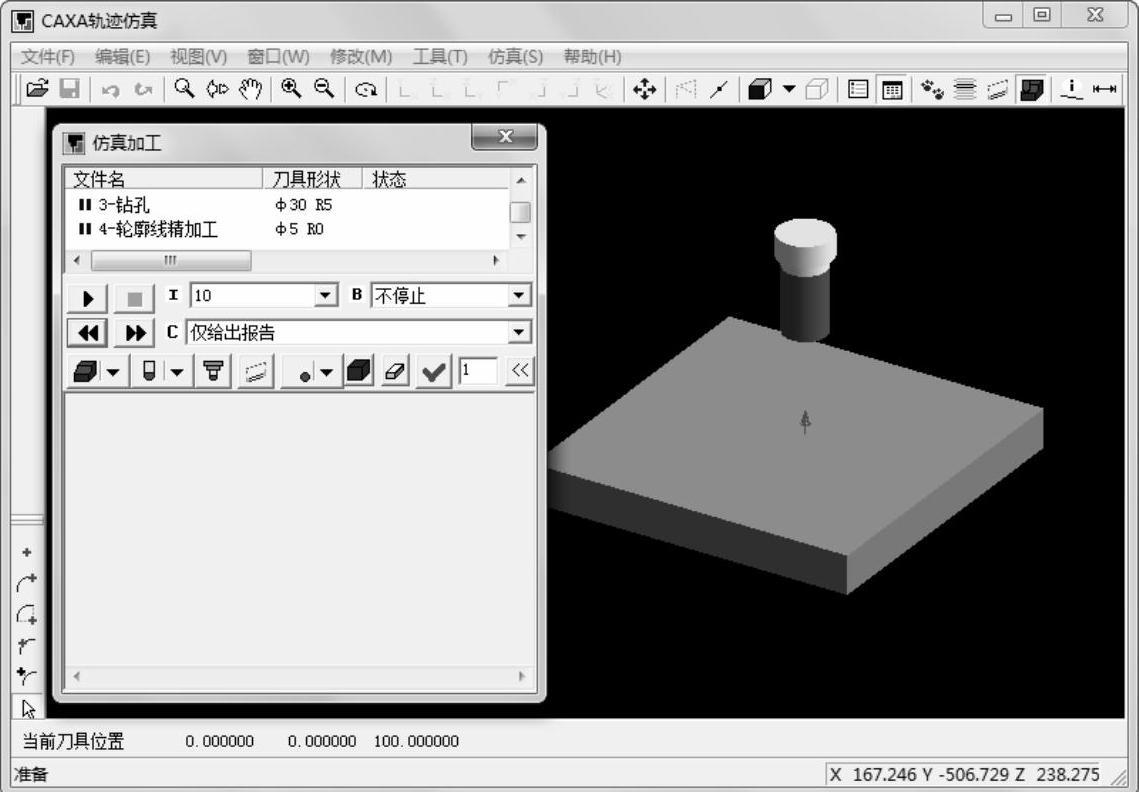Image resolution: width=1139 pixels, height=792 pixels.
Task: Click the file list vertical scroll down arrow
Action: click(x=521, y=237)
